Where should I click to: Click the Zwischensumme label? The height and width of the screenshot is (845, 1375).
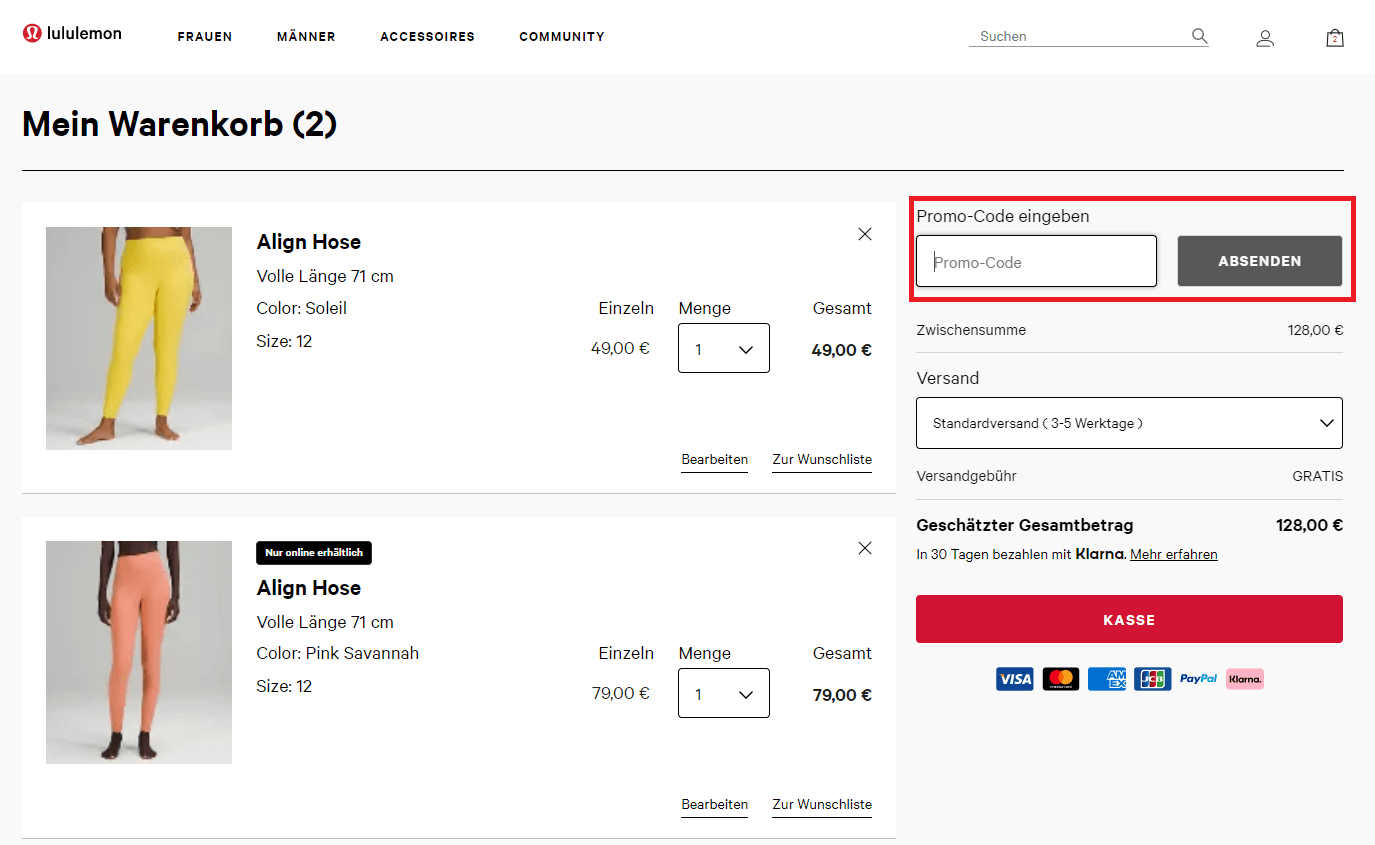coord(971,330)
